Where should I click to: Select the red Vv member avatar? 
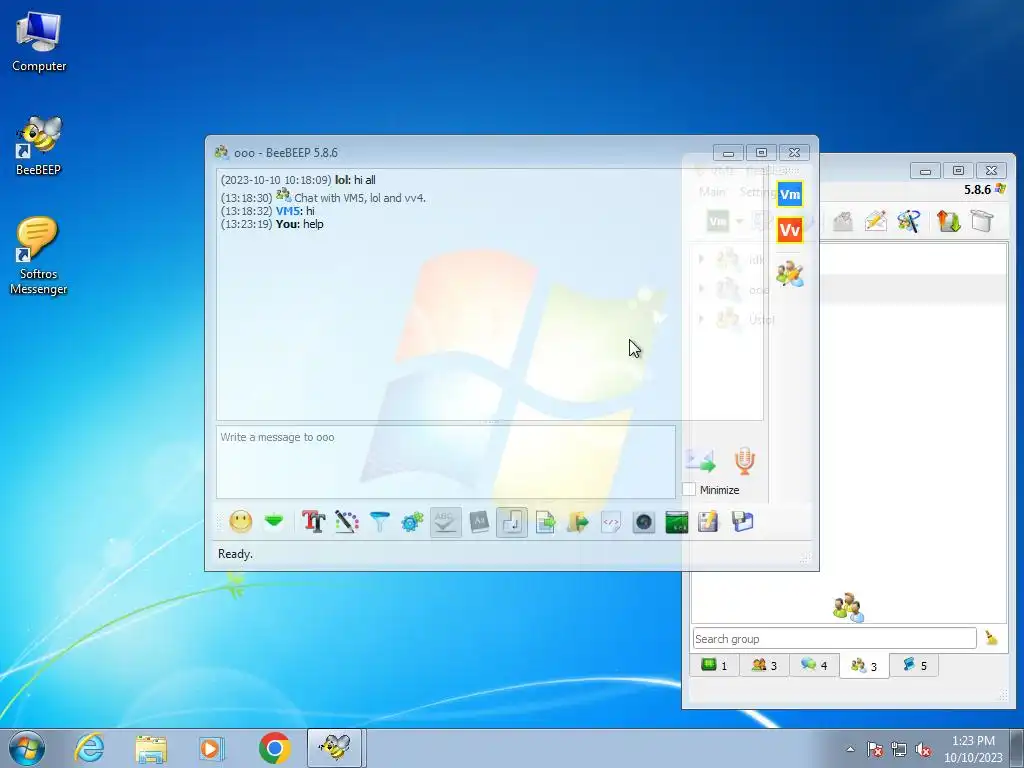pos(790,230)
